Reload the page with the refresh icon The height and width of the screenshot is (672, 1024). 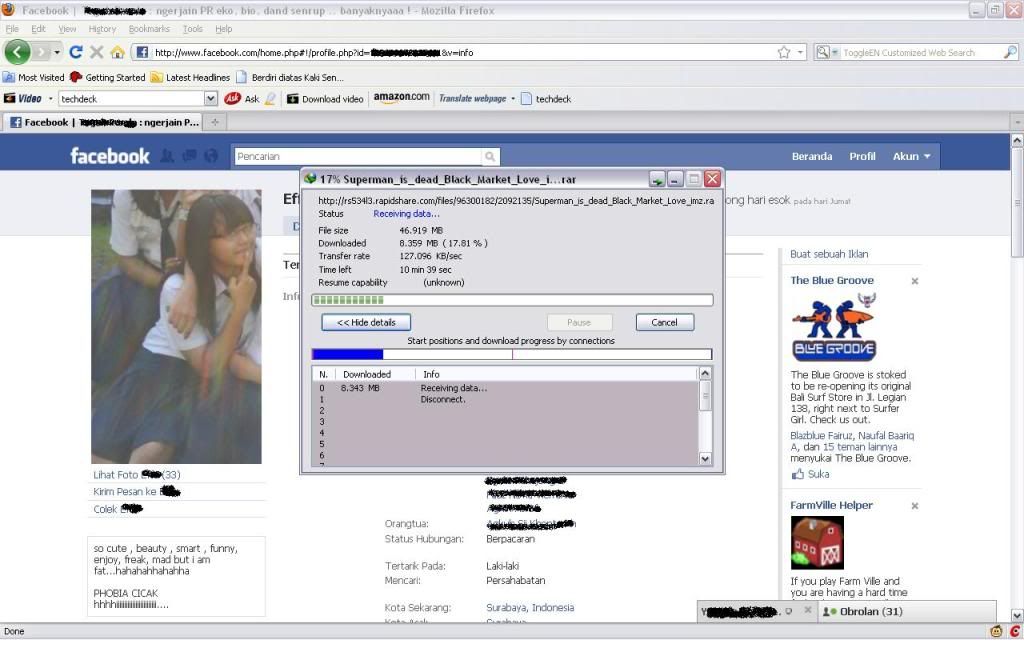point(76,52)
